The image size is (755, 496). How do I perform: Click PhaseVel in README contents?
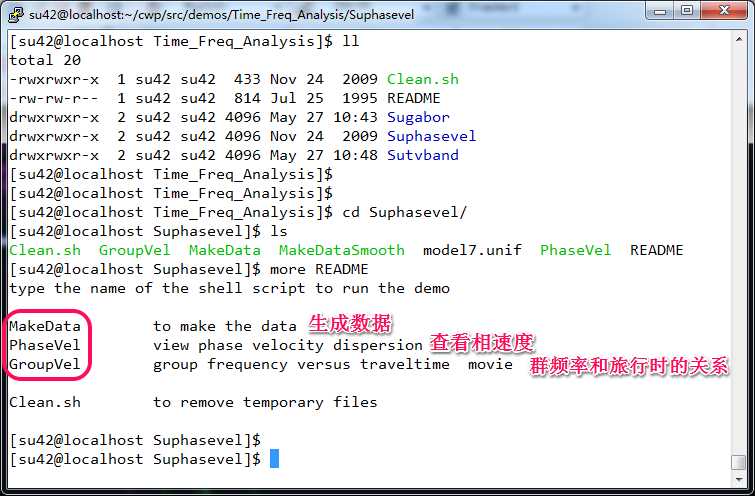(x=45, y=345)
